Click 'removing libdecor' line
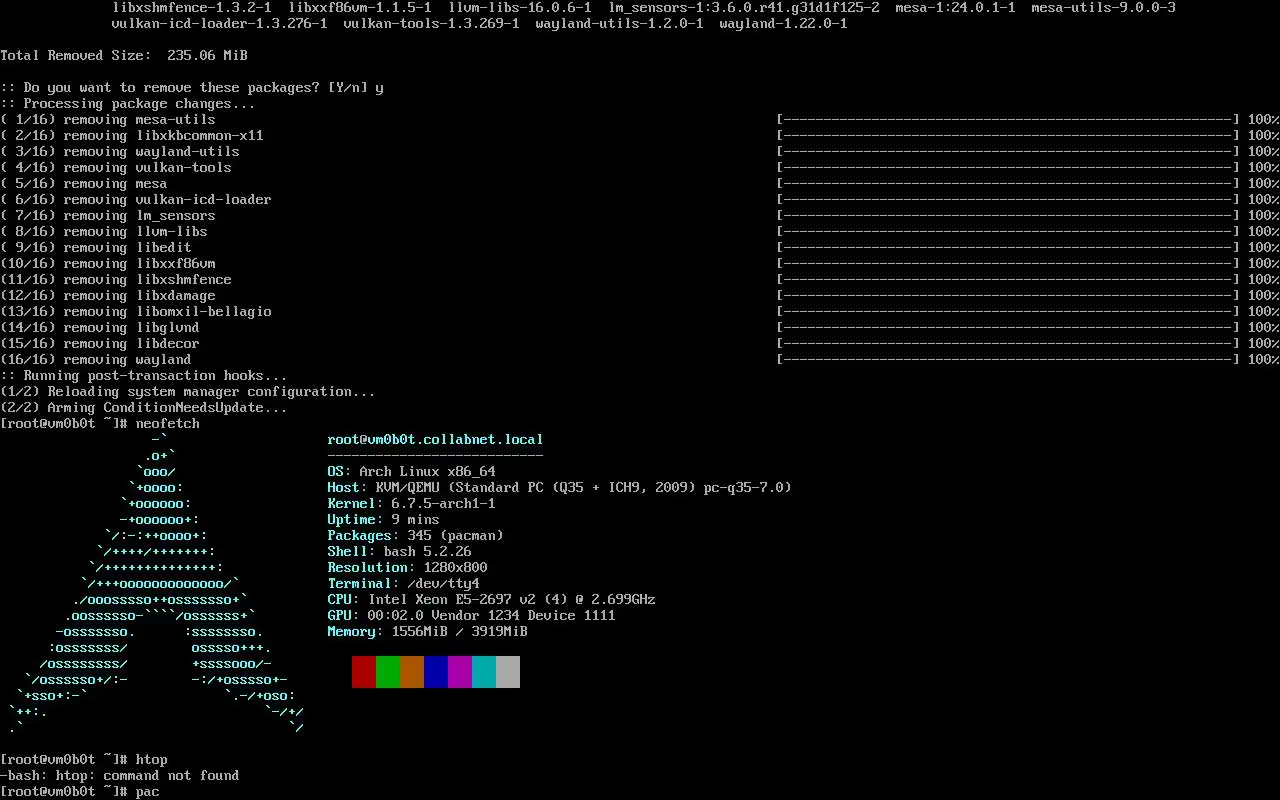The image size is (1280, 800). [x=100, y=344]
